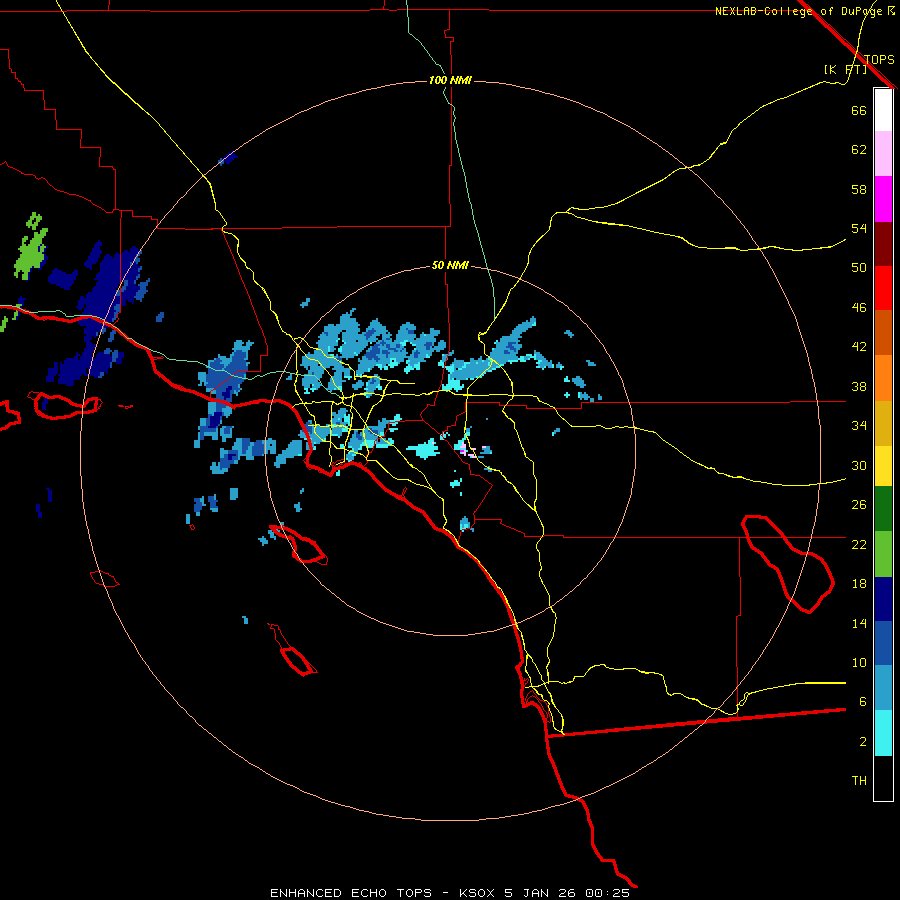The height and width of the screenshot is (900, 900).
Task: Click the white 66 kft legend swatch
Action: point(882,110)
